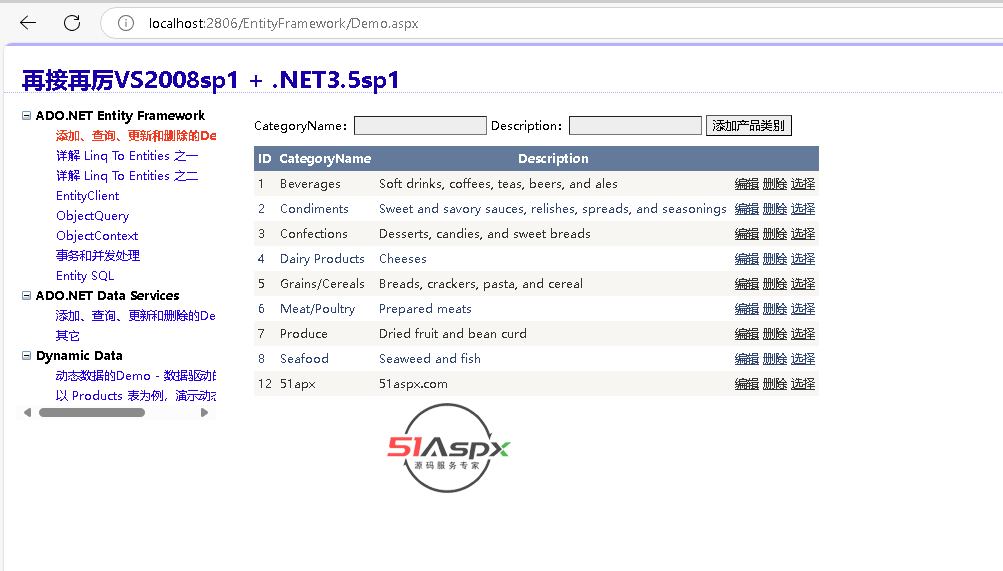Viewport: 1003px width, 571px height.
Task: Click the tree scrollbar left arrow
Action: (27, 412)
